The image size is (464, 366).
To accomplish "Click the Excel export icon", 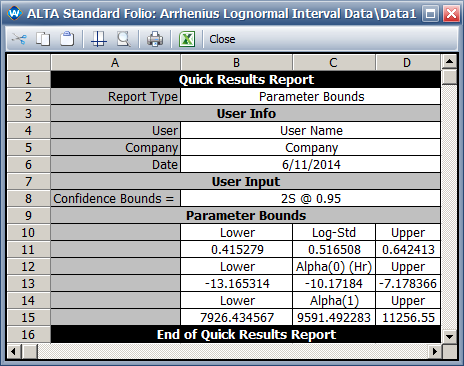I will (187, 39).
